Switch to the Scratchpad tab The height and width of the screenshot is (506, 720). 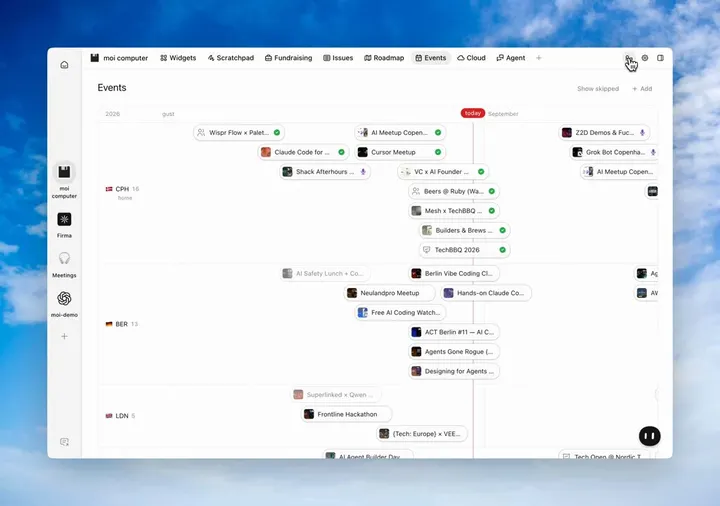tap(231, 58)
